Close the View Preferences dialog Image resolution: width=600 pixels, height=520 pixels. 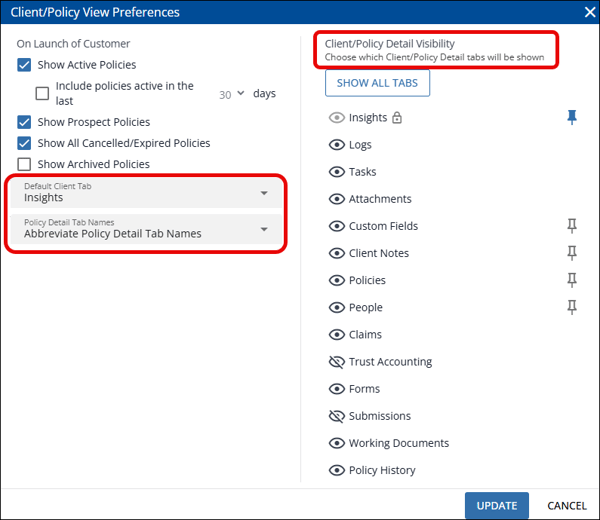[x=590, y=12]
